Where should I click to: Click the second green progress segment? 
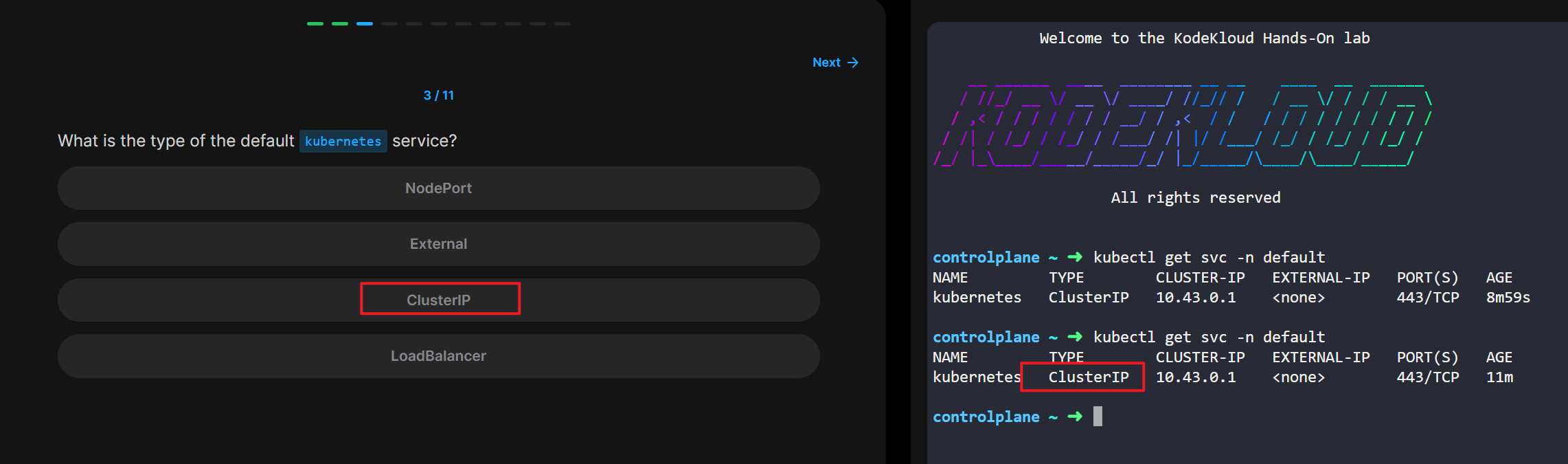[340, 23]
